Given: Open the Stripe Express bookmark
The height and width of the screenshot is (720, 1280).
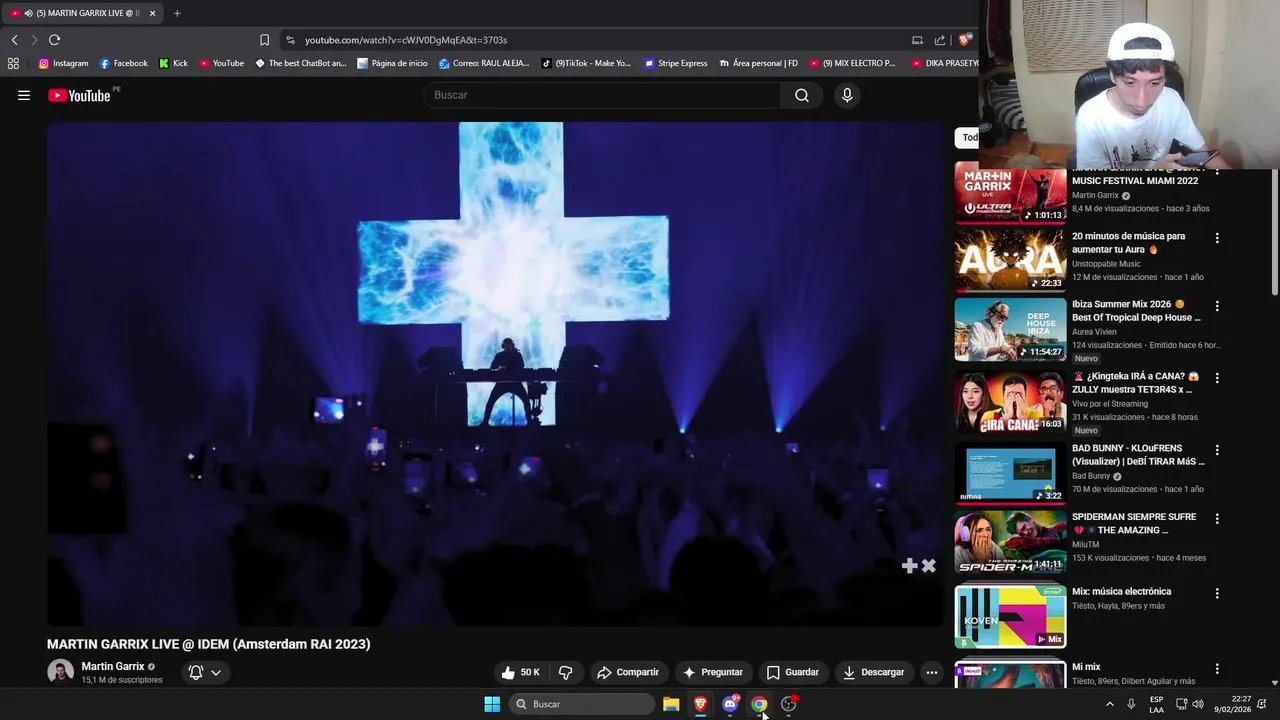Looking at the screenshot, I should [x=675, y=63].
